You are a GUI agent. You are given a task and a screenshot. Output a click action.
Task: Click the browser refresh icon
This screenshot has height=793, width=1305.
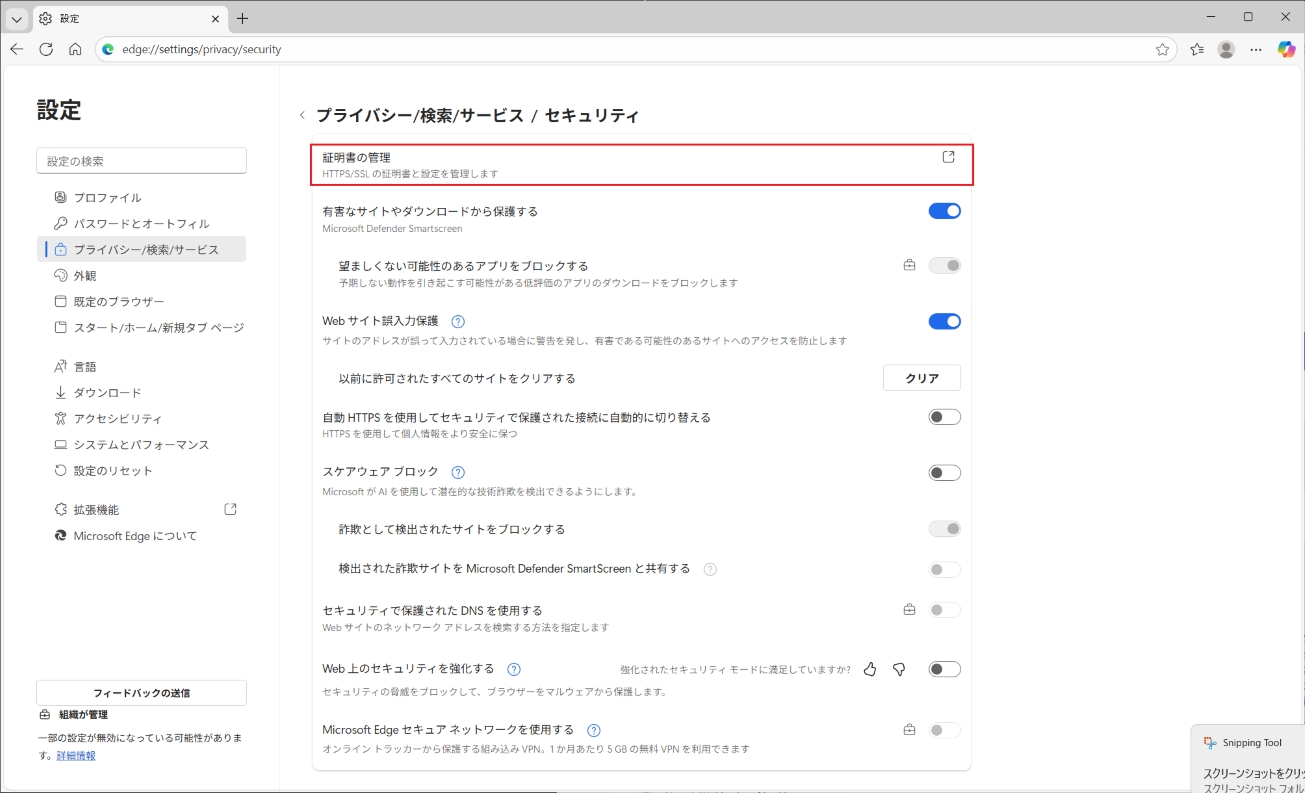(x=46, y=49)
